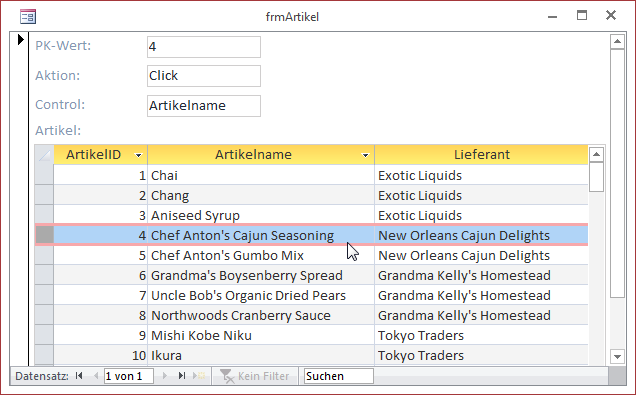Screen dimensions: 636x395
Task: Go to next record in navigation bar
Action: click(165, 376)
